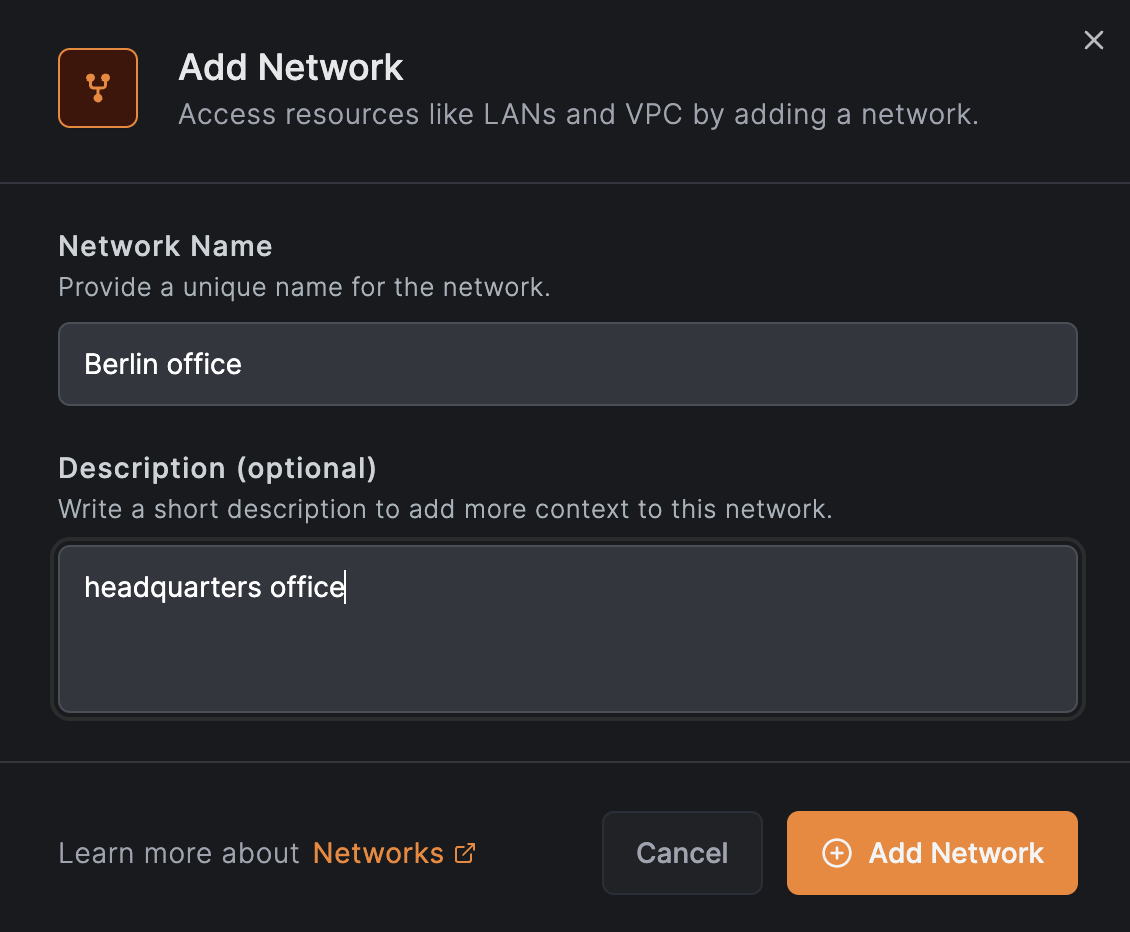Place cursor after headquarters office text
The image size is (1130, 932).
click(x=346, y=587)
